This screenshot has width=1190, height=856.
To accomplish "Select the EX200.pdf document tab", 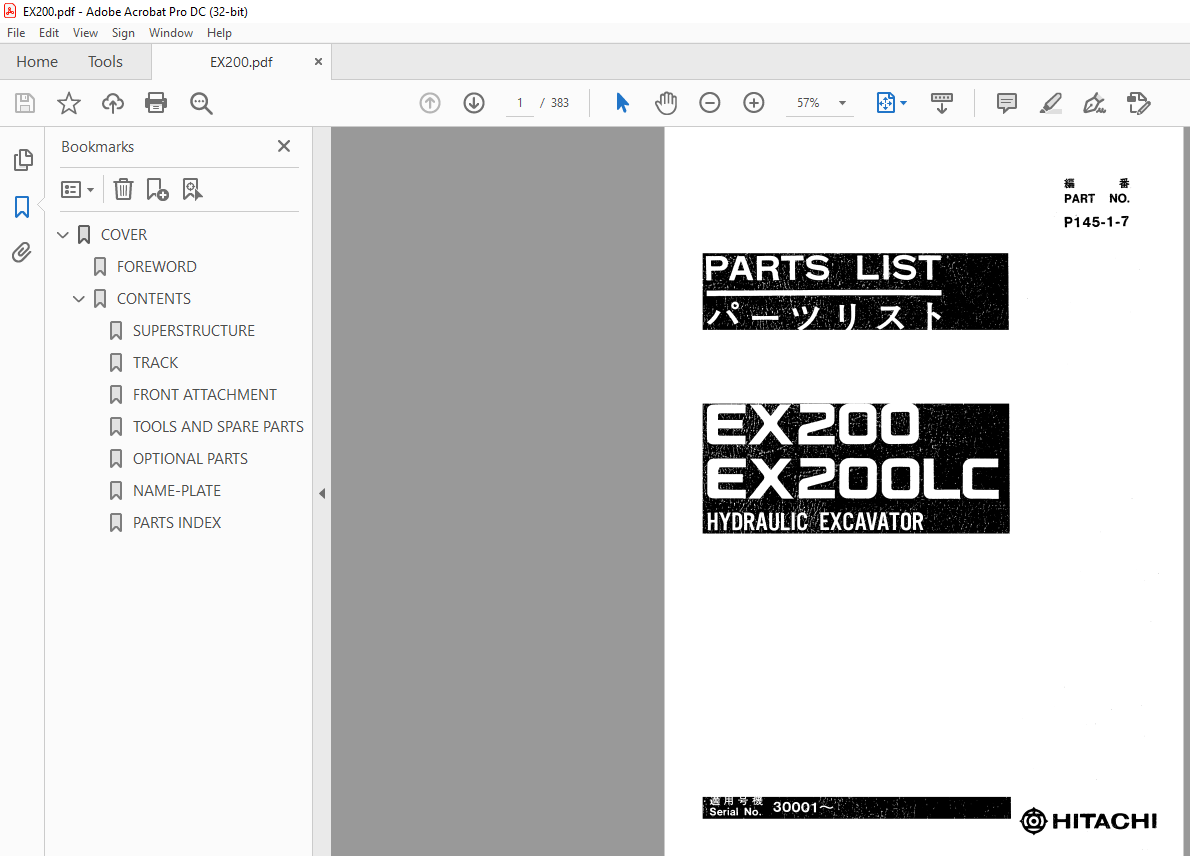I will click(241, 62).
